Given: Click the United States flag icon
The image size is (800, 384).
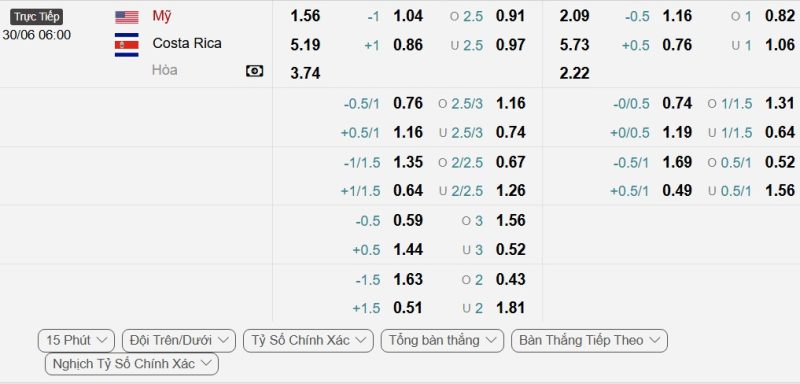Looking at the screenshot, I should point(127,17).
